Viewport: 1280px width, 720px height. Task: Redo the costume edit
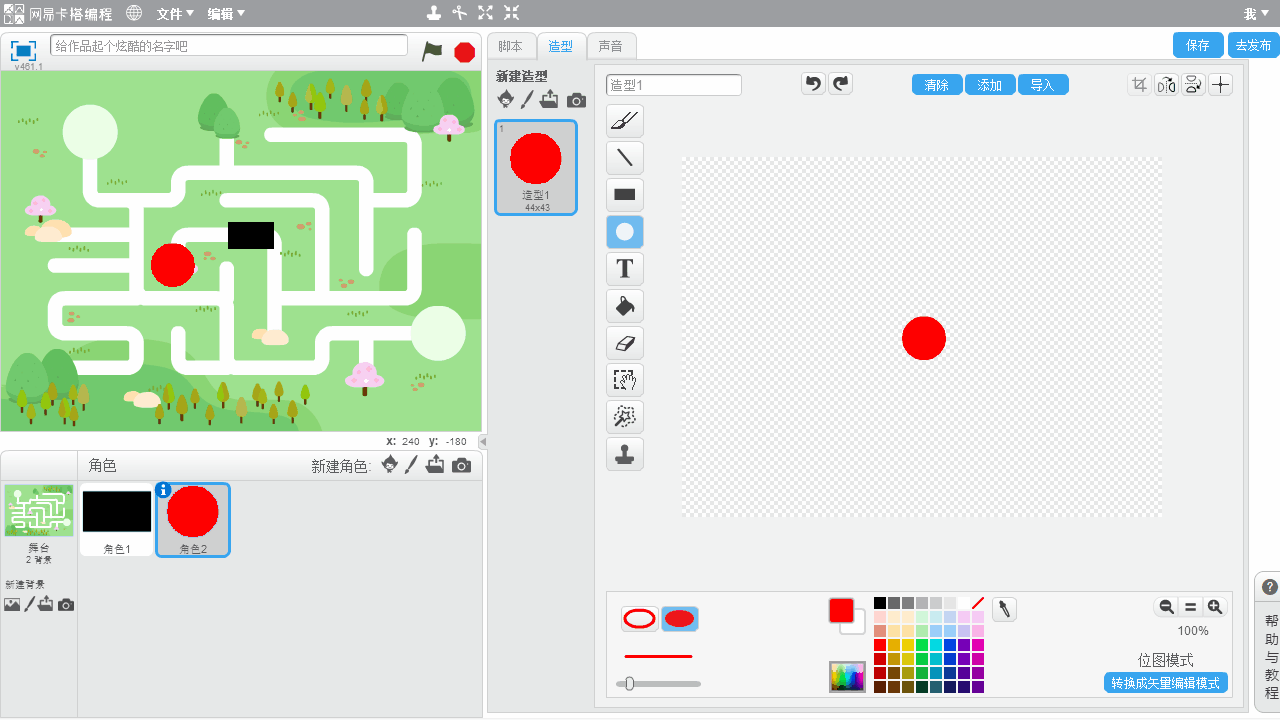click(x=841, y=84)
